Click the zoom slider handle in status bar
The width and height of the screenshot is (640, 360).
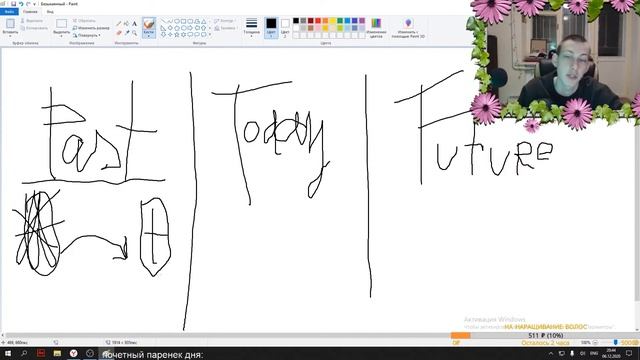pos(616,342)
